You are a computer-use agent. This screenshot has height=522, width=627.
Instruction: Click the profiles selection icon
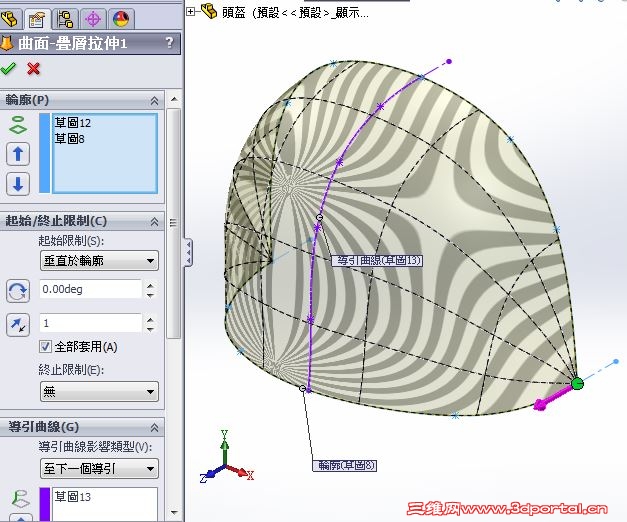pos(18,125)
